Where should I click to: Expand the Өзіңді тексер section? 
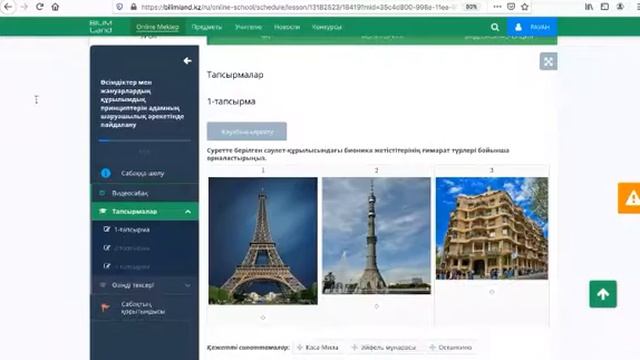[x=144, y=285]
